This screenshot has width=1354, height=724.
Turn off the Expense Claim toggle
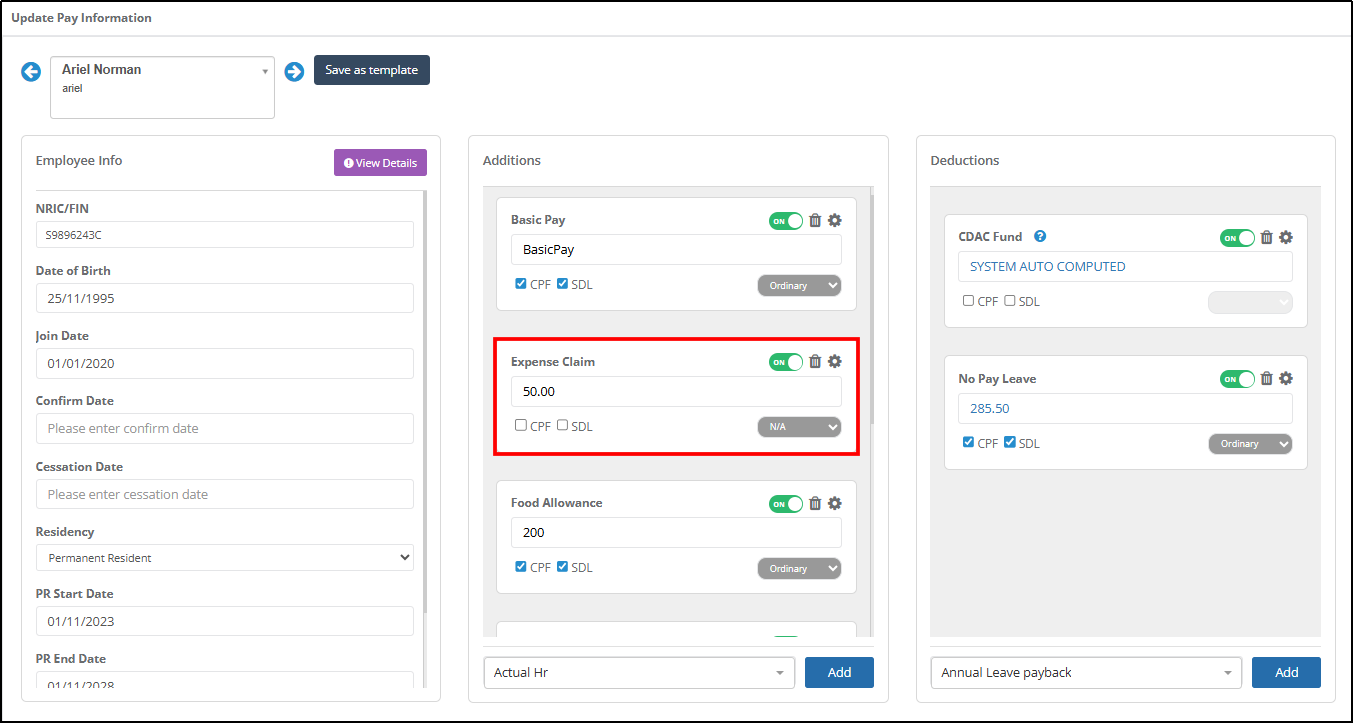coord(786,362)
